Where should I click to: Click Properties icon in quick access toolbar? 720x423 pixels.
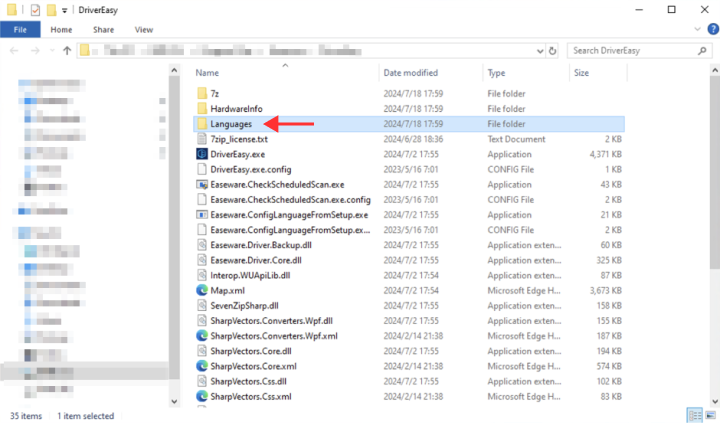click(x=35, y=9)
